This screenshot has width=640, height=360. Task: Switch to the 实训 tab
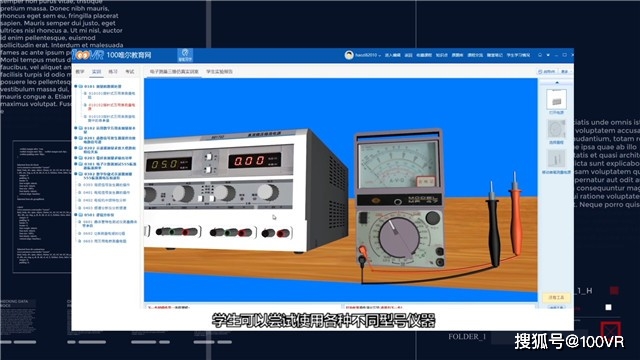pyautogui.click(x=96, y=72)
